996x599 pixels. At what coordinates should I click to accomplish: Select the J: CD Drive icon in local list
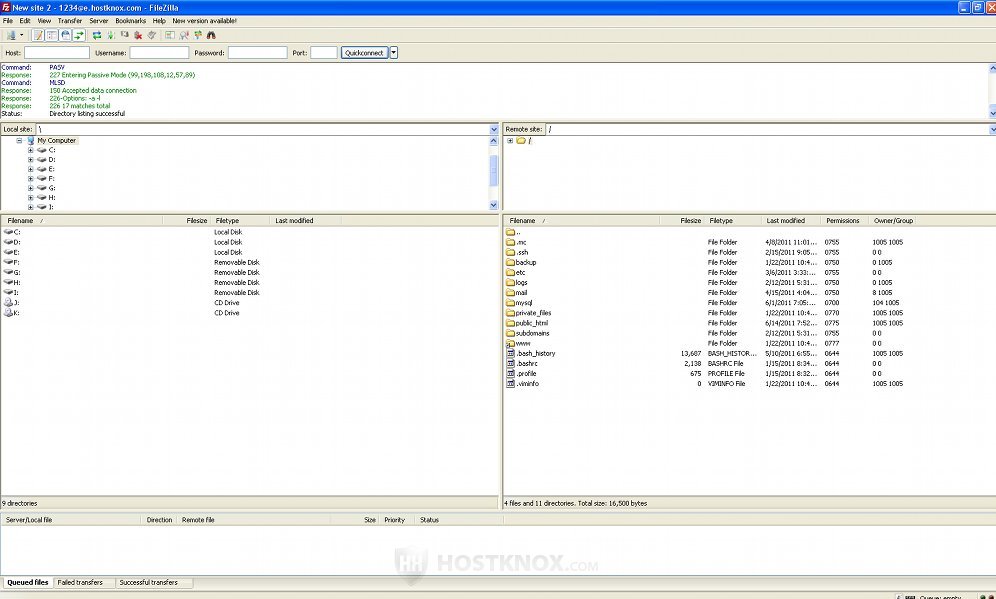pyautogui.click(x=8, y=303)
